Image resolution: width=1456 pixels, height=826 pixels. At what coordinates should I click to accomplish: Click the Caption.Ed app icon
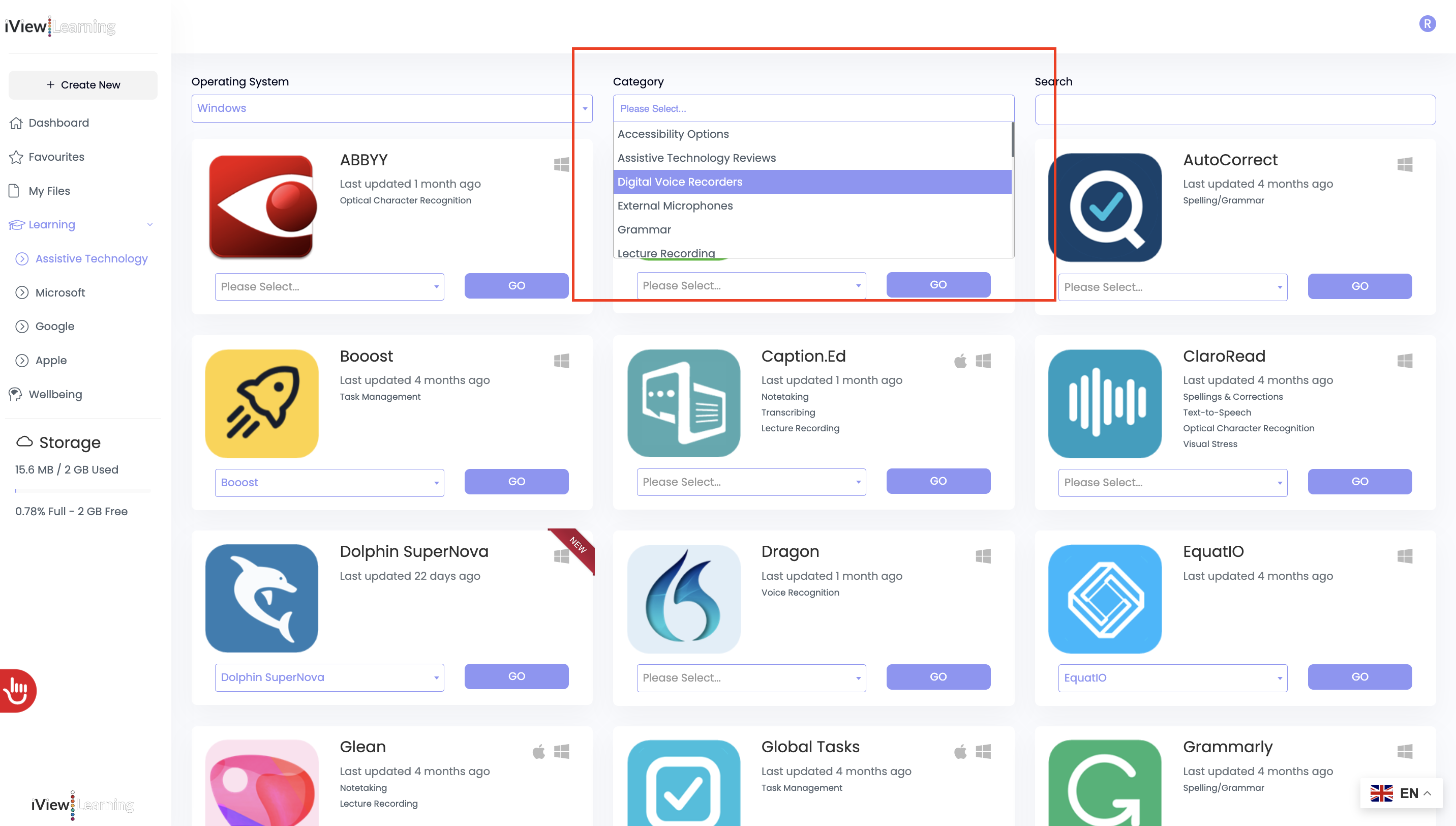point(683,403)
